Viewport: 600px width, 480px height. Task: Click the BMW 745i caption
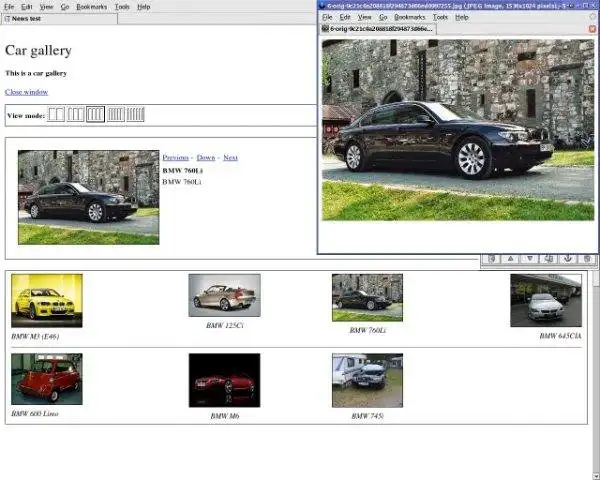367,416
